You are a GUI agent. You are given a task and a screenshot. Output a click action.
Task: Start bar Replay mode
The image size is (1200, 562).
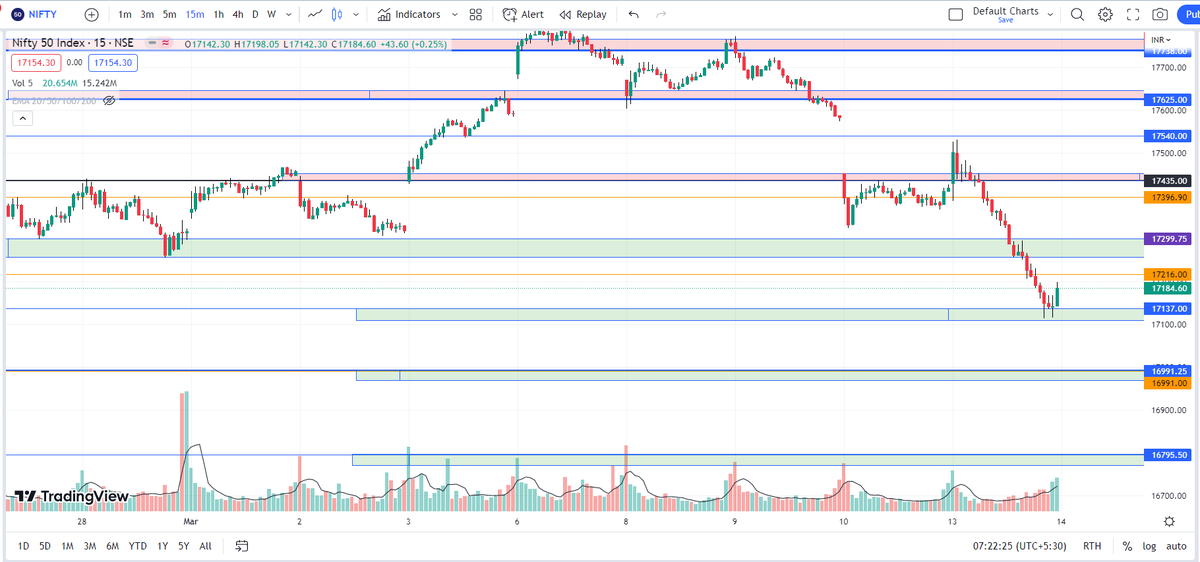click(x=583, y=14)
